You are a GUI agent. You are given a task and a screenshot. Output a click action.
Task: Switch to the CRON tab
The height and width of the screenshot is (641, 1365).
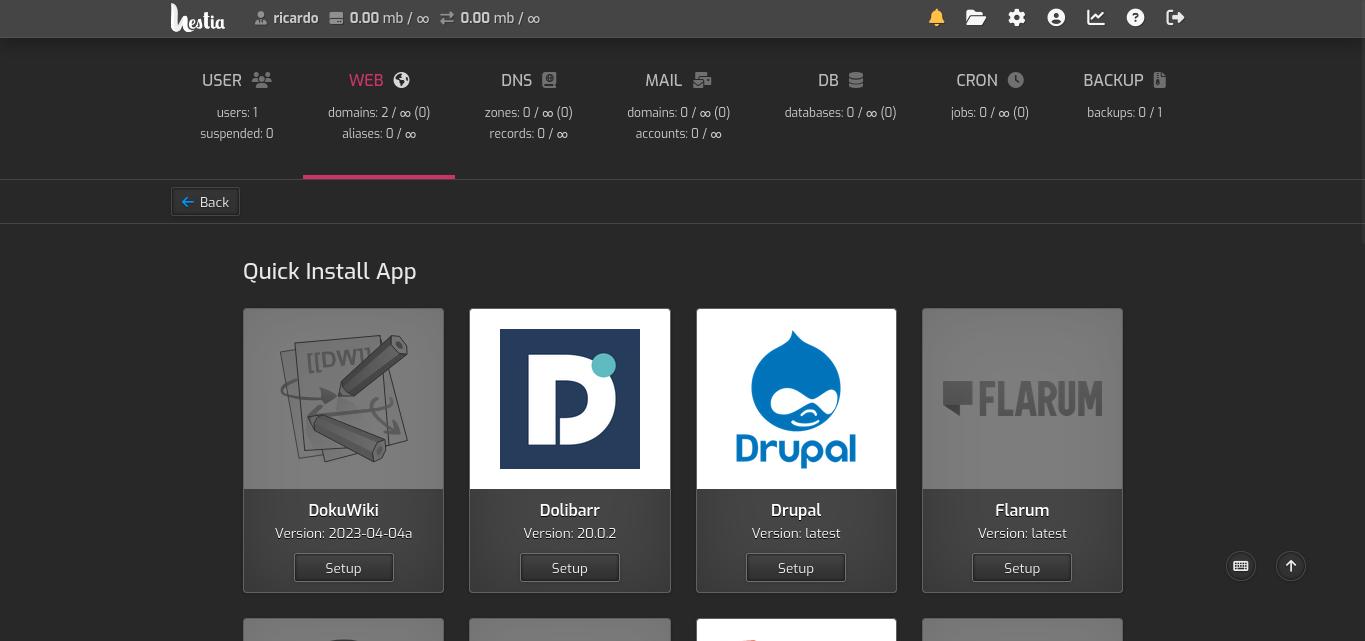990,107
